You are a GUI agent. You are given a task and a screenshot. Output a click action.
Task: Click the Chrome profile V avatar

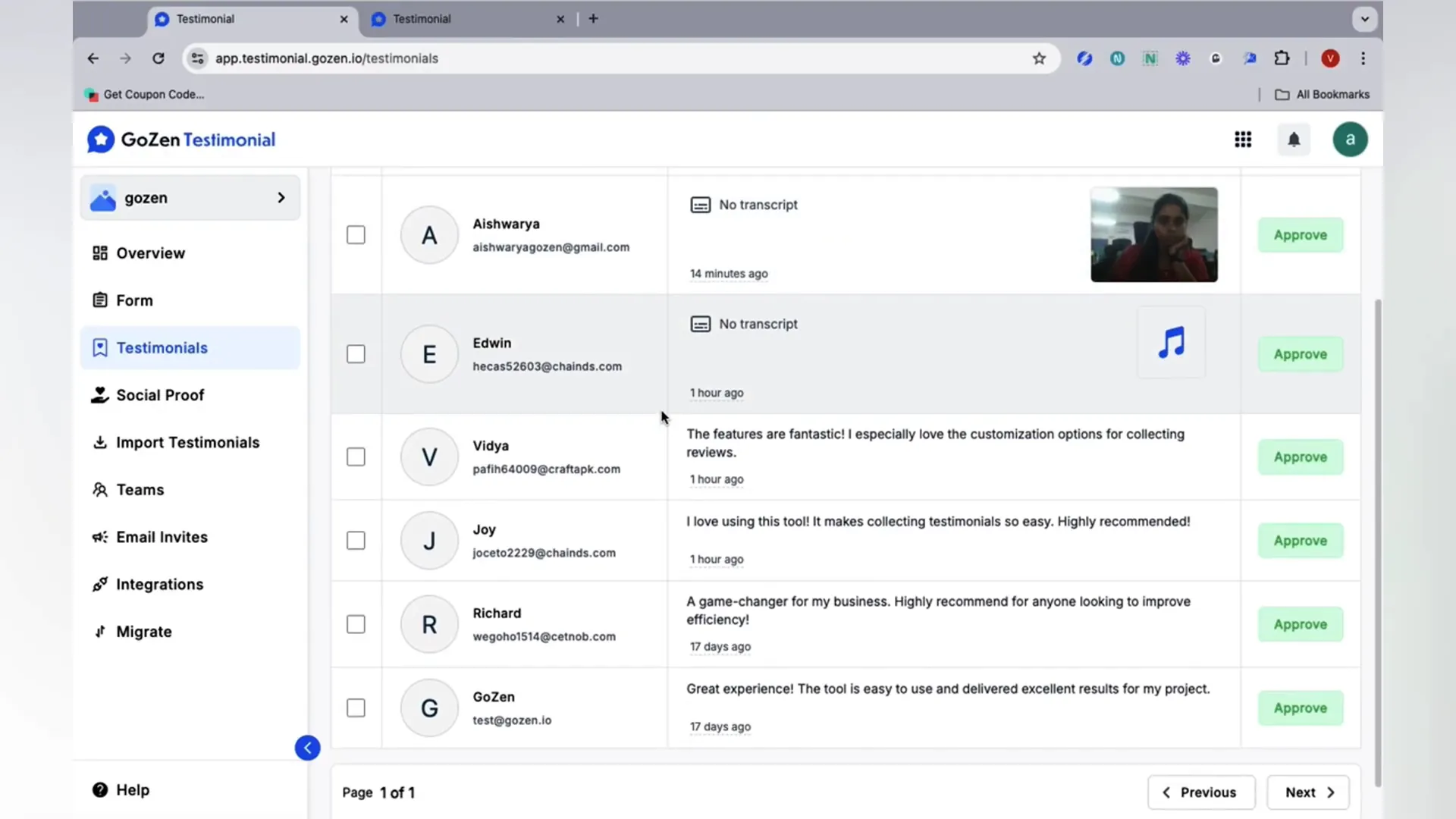1330,58
